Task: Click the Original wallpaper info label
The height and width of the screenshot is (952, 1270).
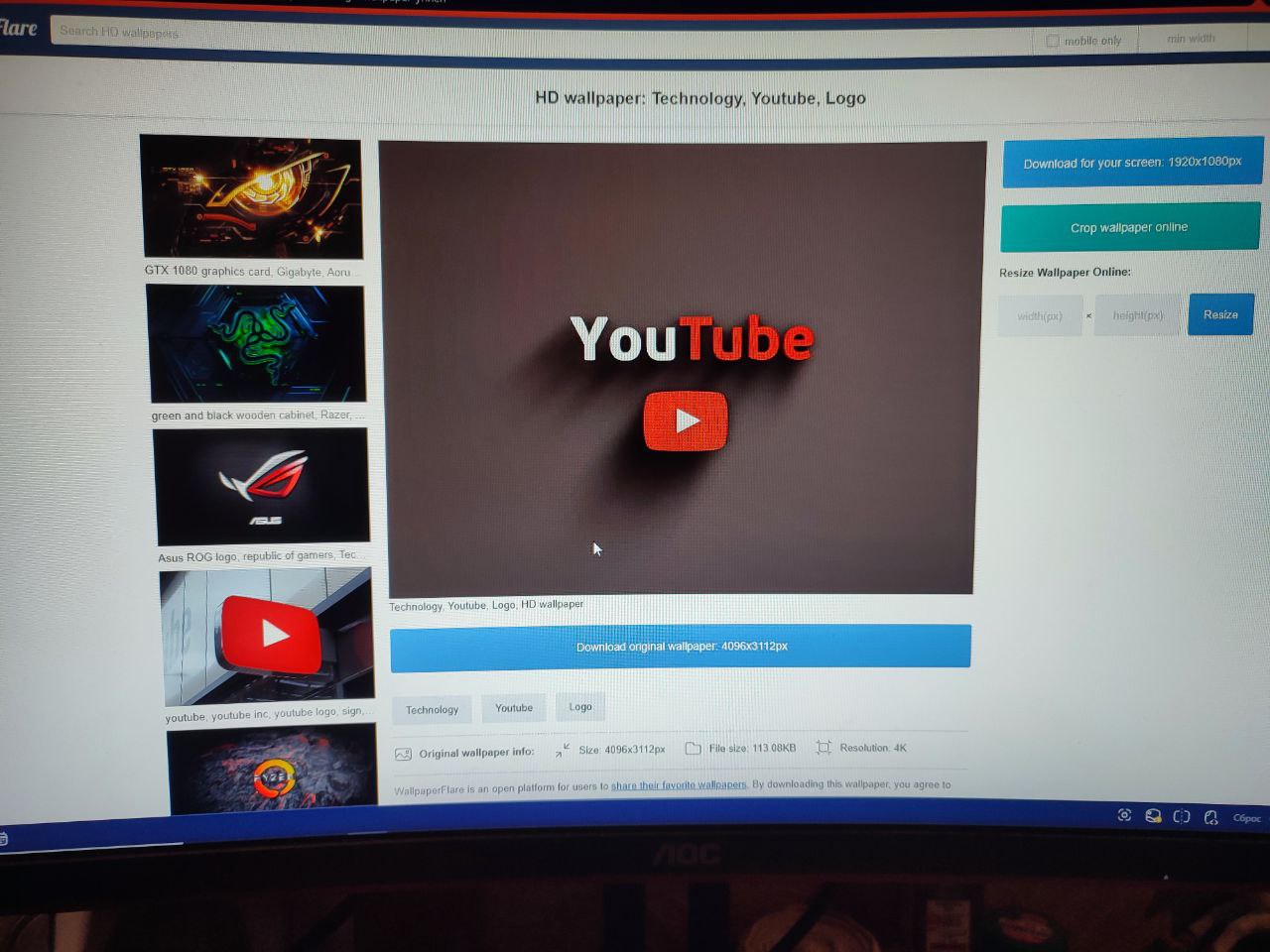Action: 476,753
